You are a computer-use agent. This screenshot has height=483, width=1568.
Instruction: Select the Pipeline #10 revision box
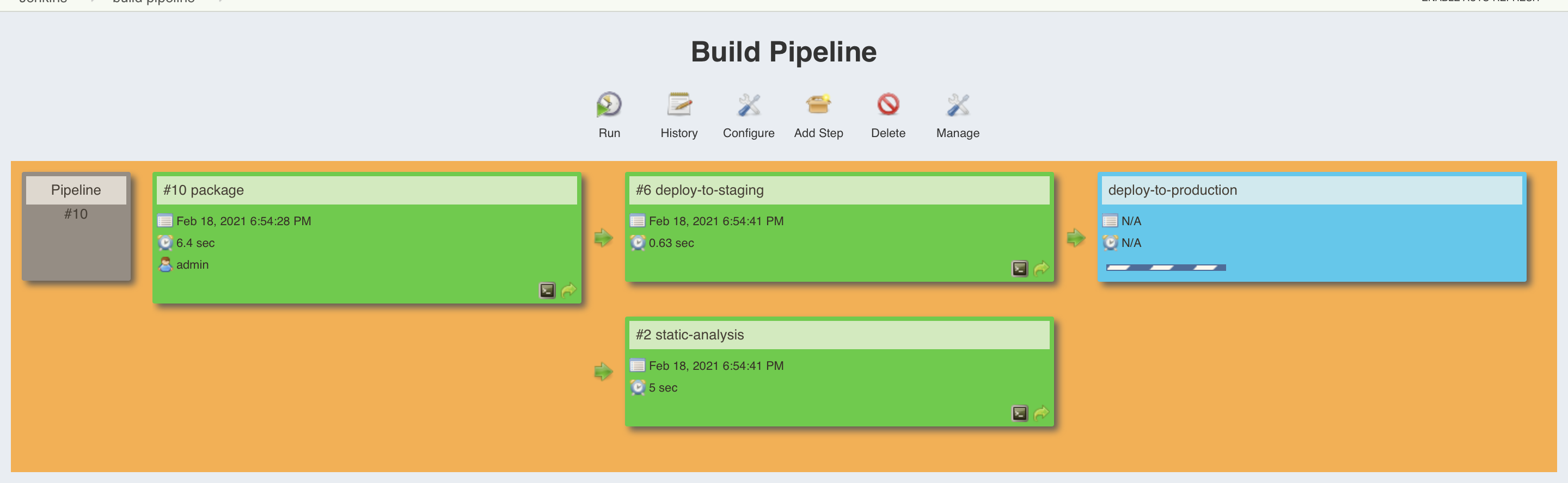coord(76,226)
